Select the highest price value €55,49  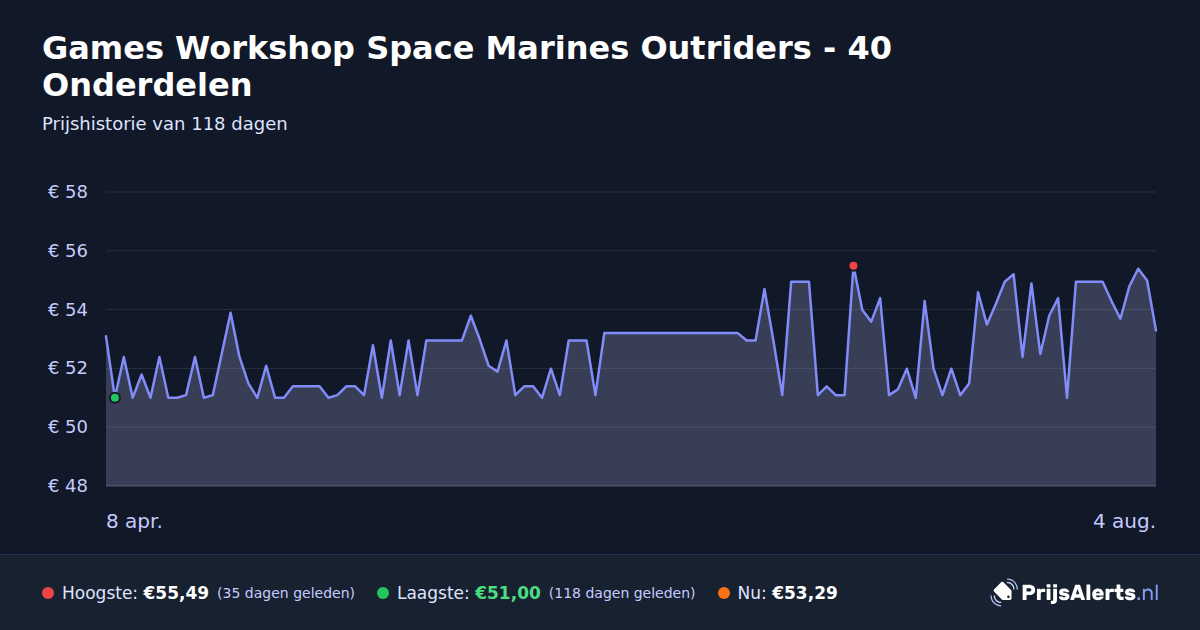pyautogui.click(x=176, y=593)
